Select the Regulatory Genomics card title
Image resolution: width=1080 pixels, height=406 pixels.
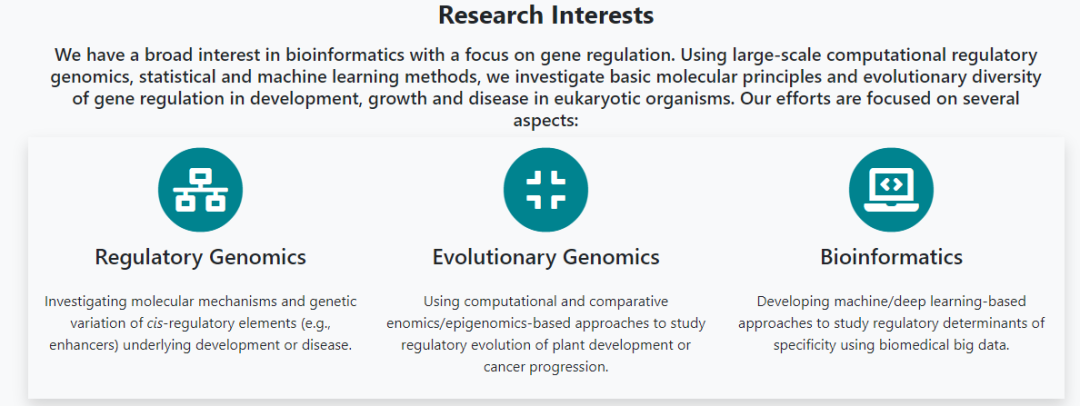tap(200, 257)
